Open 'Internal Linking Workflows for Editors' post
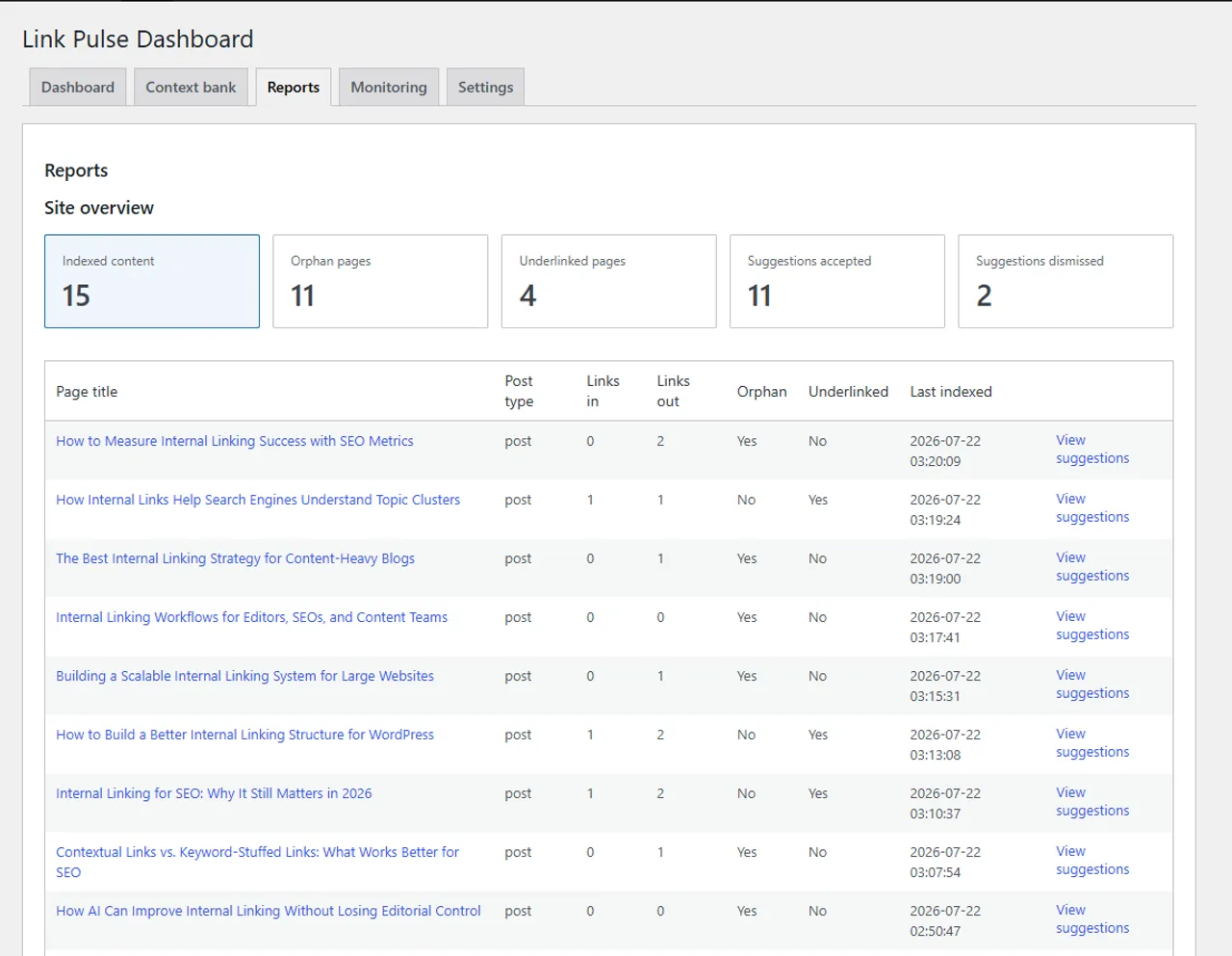This screenshot has height=956, width=1232. [251, 617]
